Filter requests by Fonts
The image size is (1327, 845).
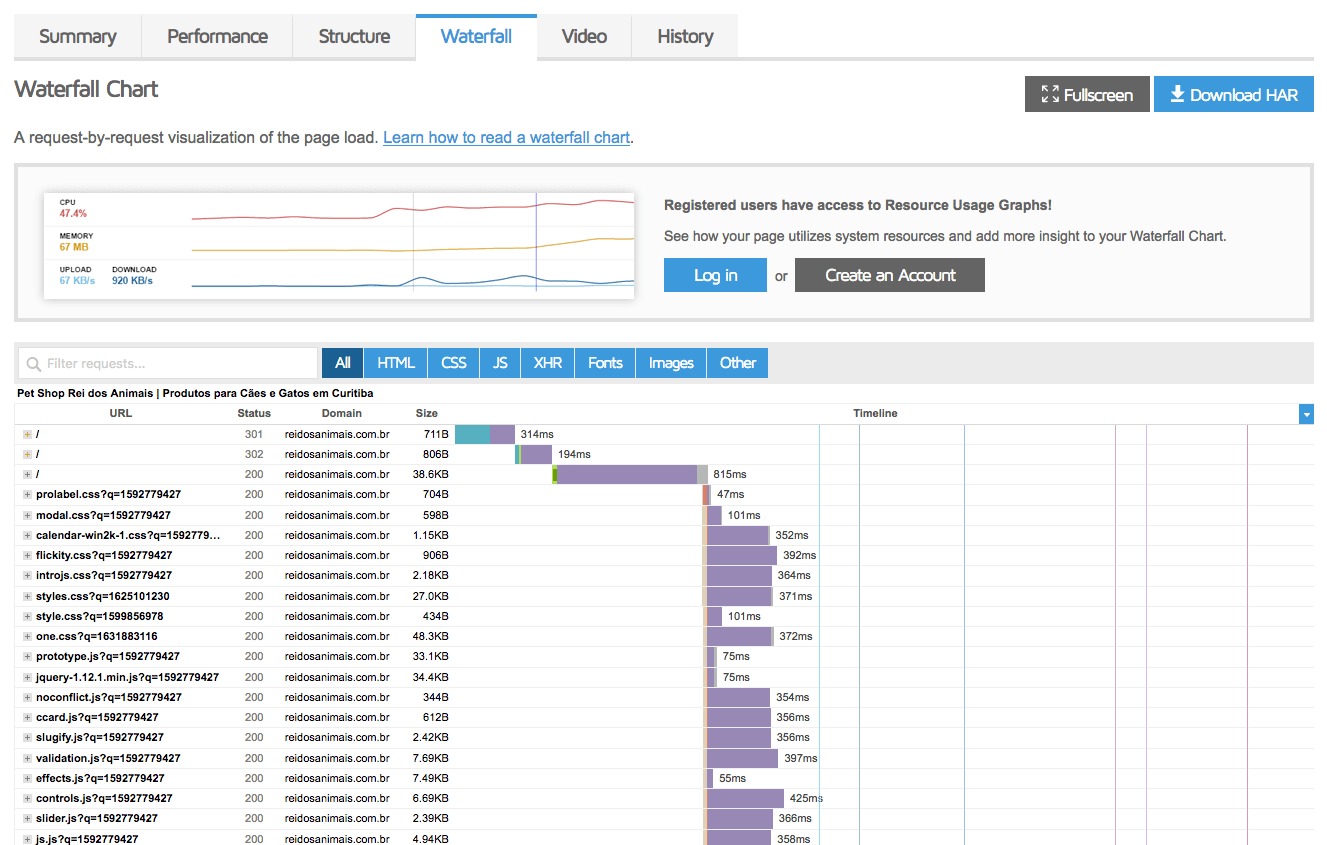(x=605, y=363)
